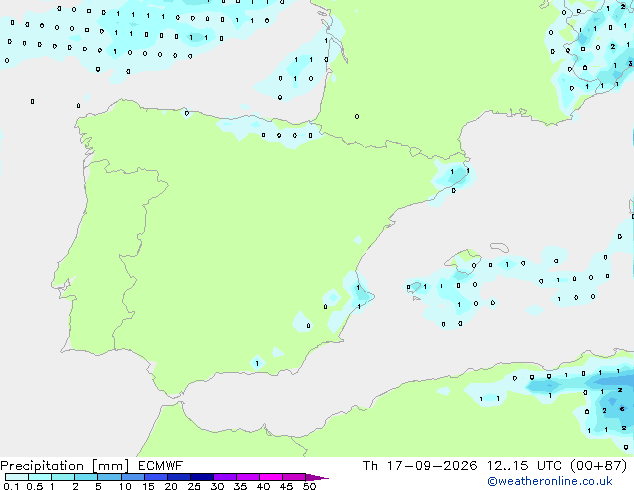Click the ECMWF model label
634x490 pixels.
tap(161, 466)
